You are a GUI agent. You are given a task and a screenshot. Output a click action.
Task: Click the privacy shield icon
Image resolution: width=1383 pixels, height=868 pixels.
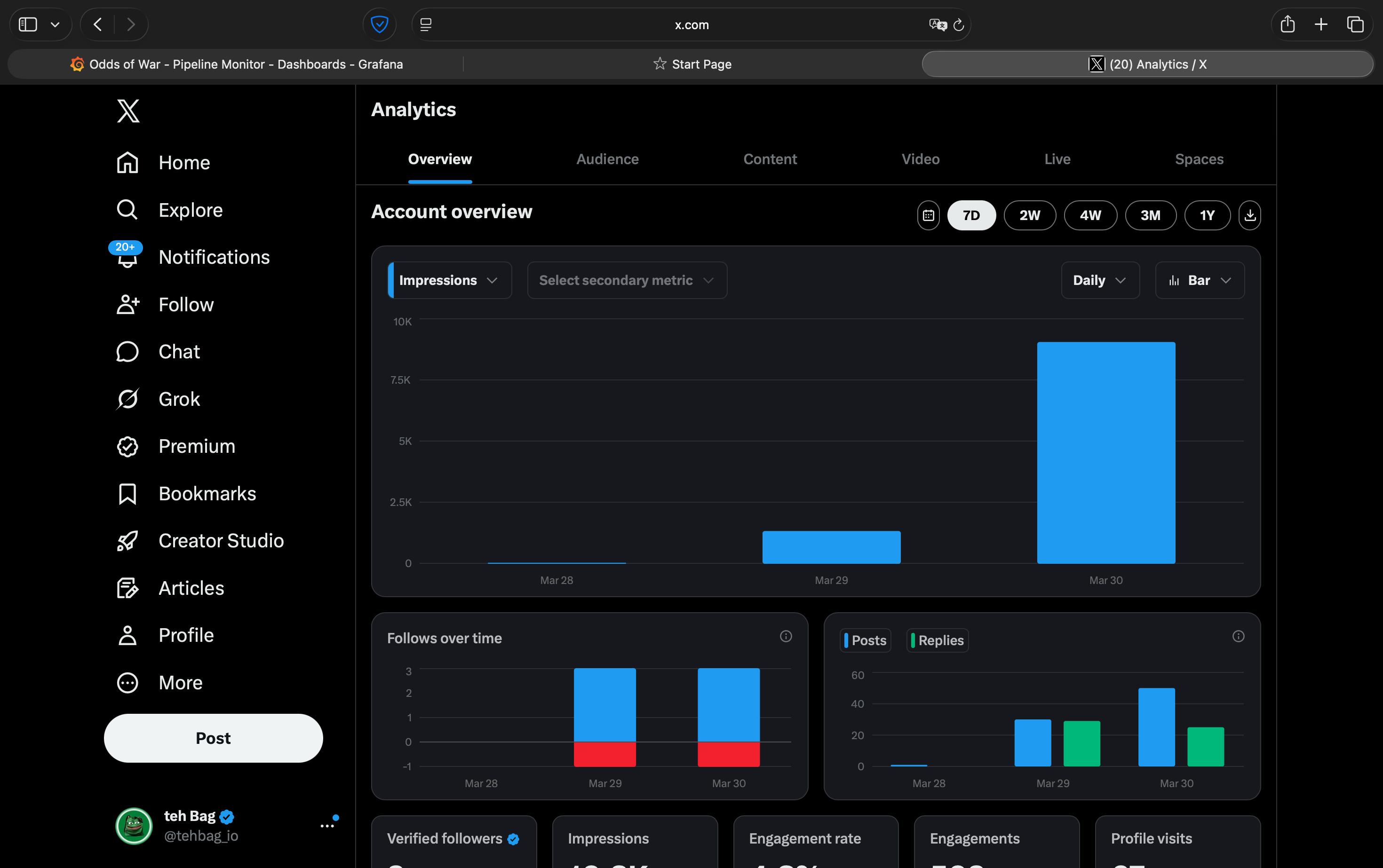click(380, 24)
